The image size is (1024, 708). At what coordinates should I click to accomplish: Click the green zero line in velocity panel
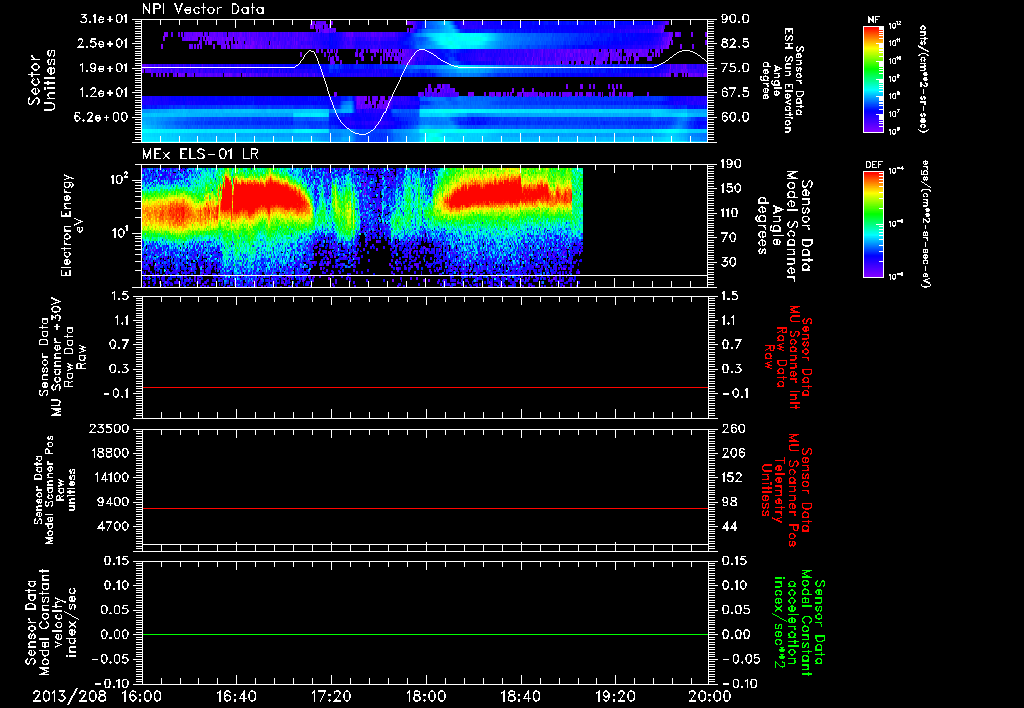tap(425, 634)
